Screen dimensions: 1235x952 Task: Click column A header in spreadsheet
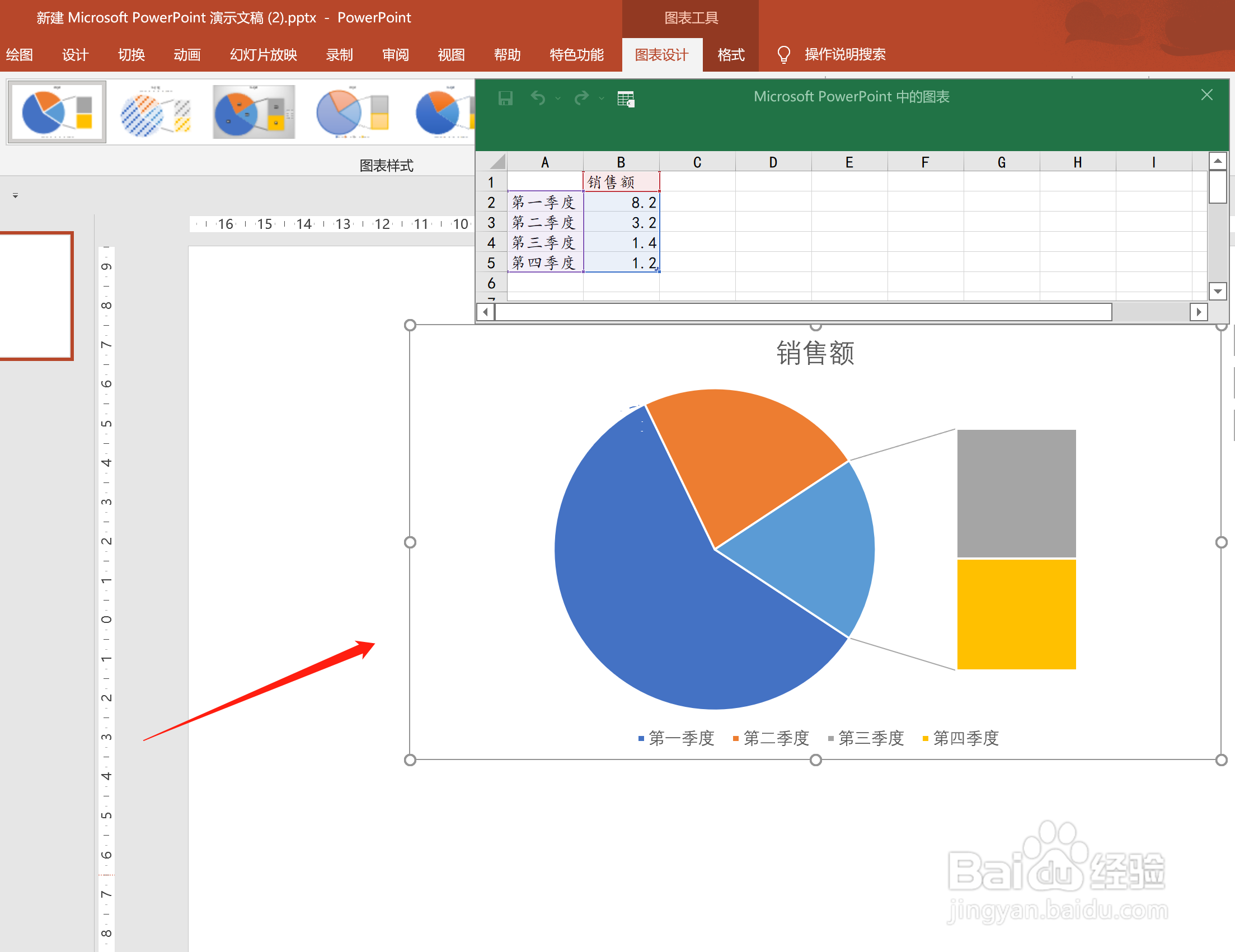coord(545,162)
